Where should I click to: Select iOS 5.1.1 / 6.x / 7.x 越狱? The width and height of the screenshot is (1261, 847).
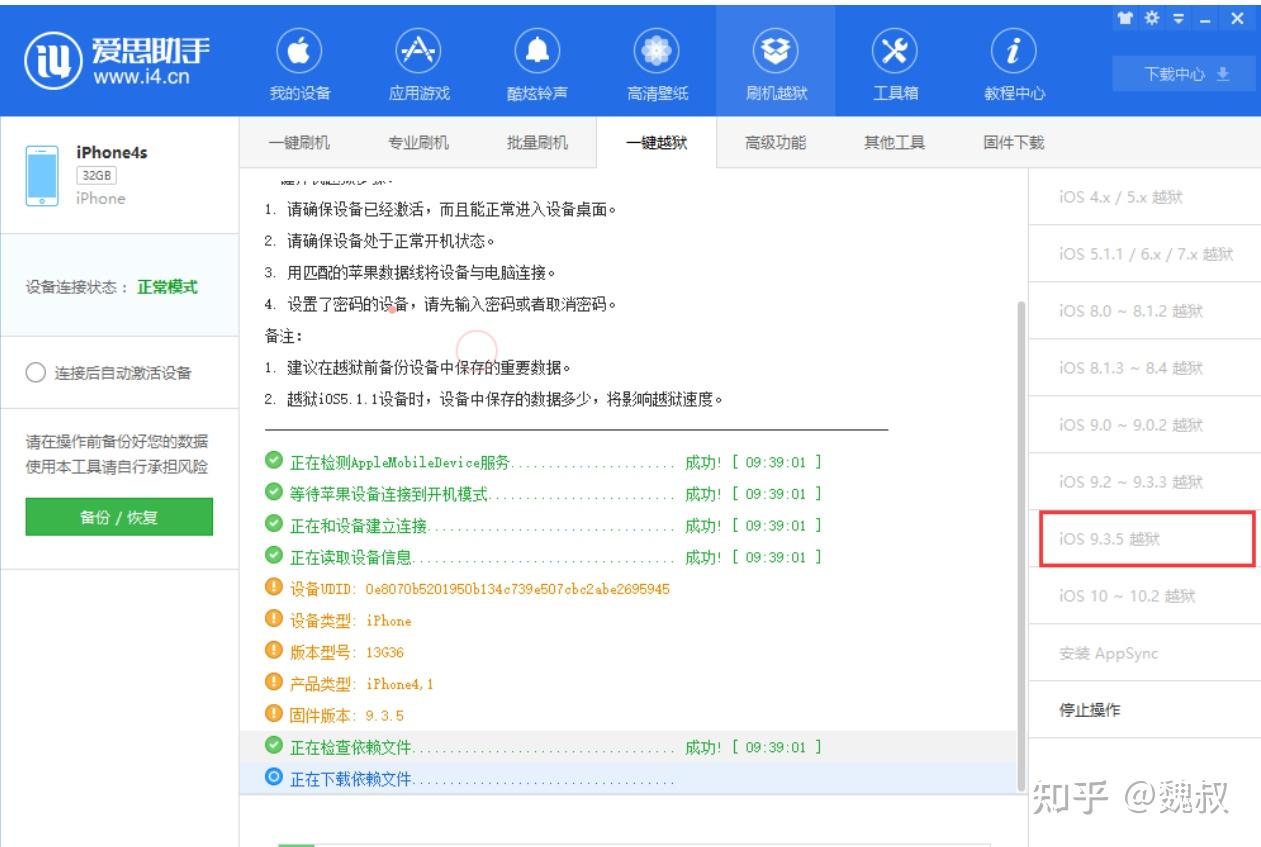[1144, 254]
